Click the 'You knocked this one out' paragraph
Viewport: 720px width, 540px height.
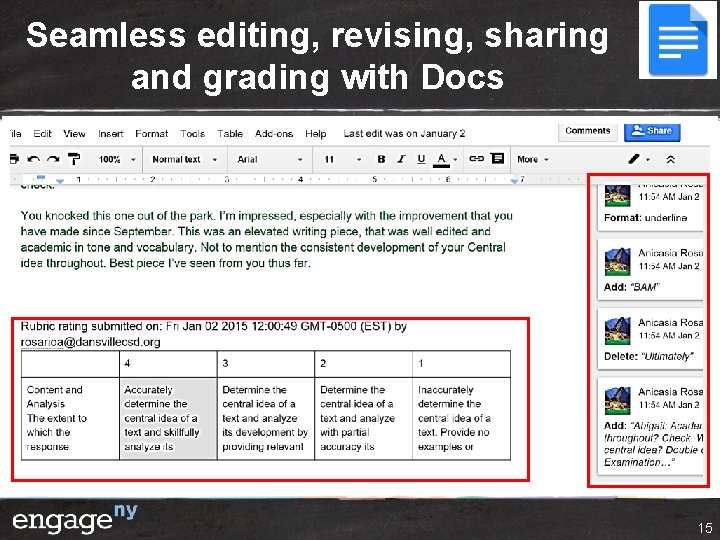point(267,240)
